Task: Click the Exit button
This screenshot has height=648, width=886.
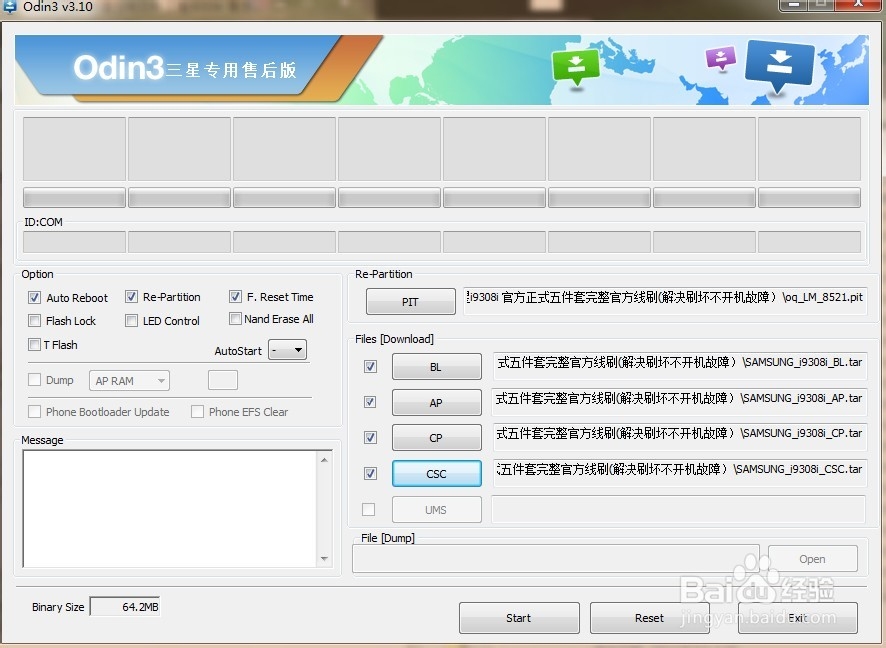Action: click(x=798, y=618)
